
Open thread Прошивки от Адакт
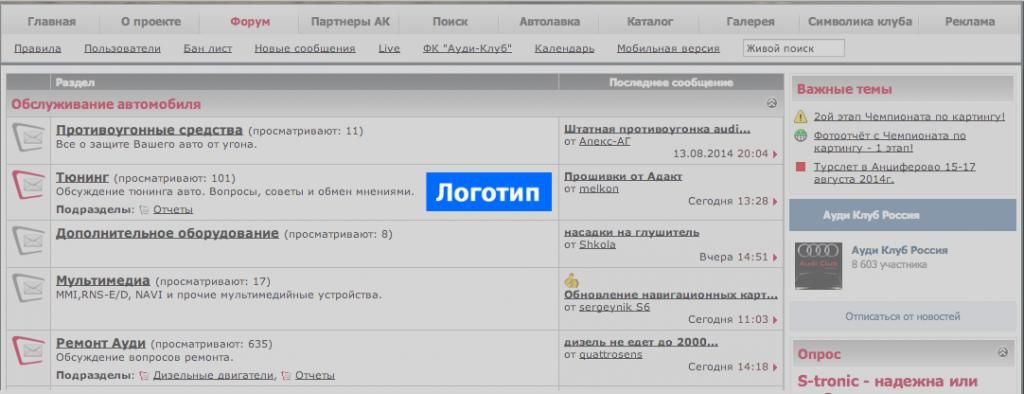(623, 176)
